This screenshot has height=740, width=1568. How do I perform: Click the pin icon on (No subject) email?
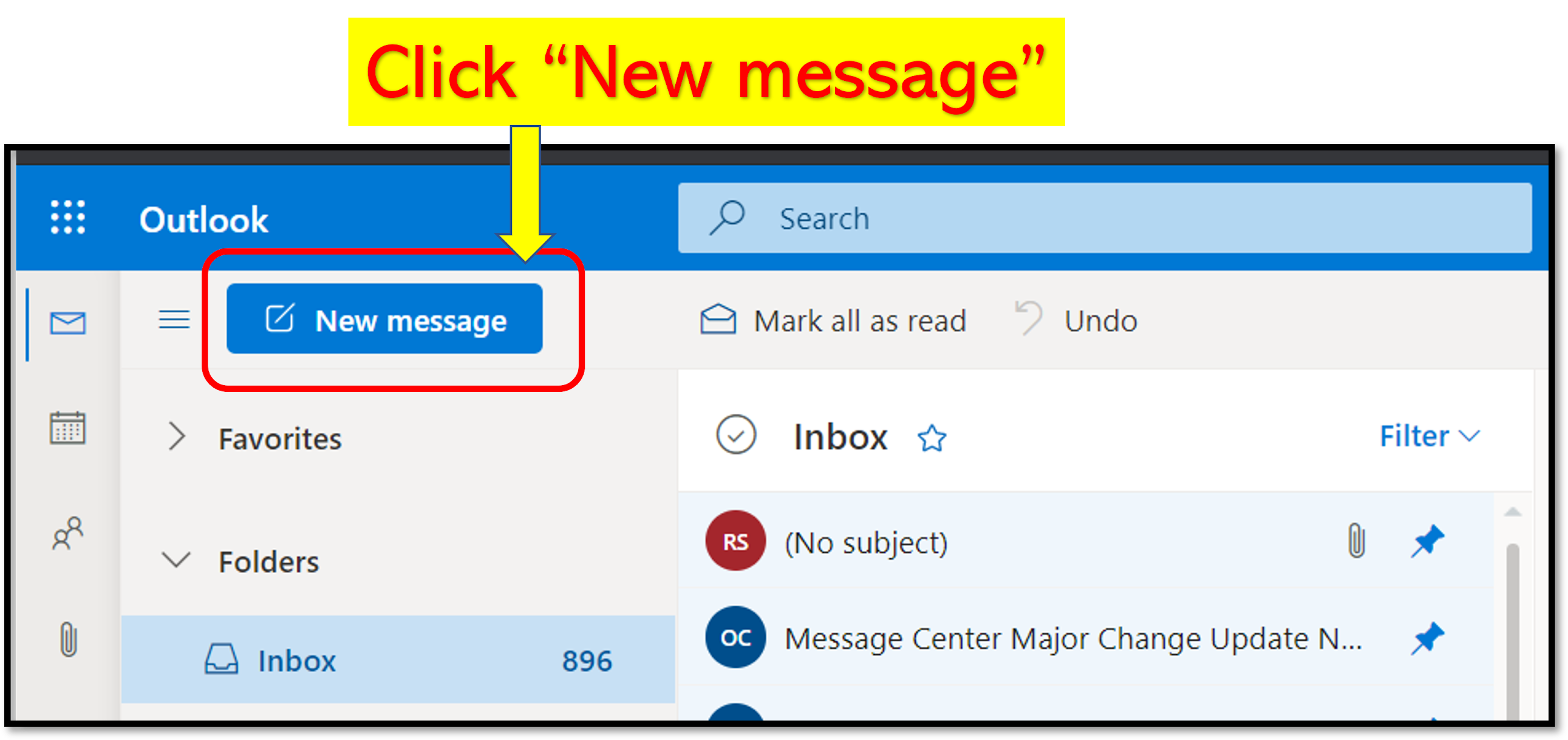click(1427, 541)
